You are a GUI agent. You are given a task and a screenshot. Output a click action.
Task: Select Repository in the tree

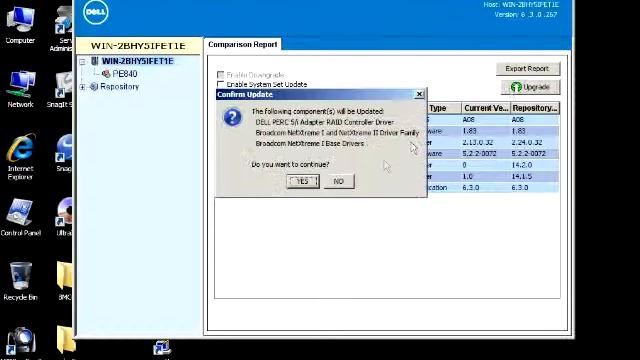[120, 87]
